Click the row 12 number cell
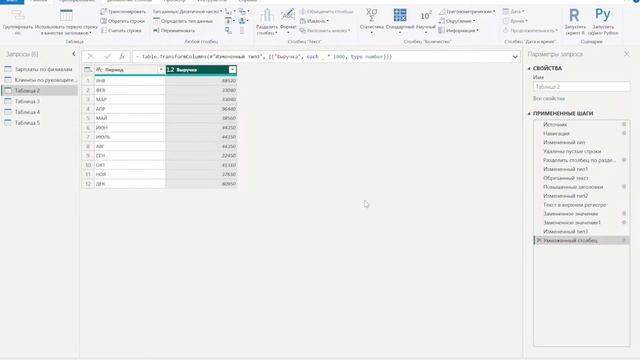Screen dimensions: 640x360 pos(88,184)
